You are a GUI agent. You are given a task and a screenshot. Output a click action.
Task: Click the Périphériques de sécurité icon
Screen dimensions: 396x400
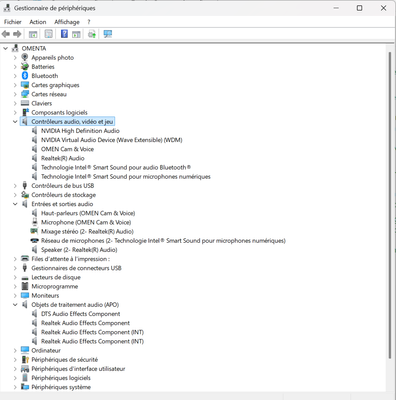25,359
